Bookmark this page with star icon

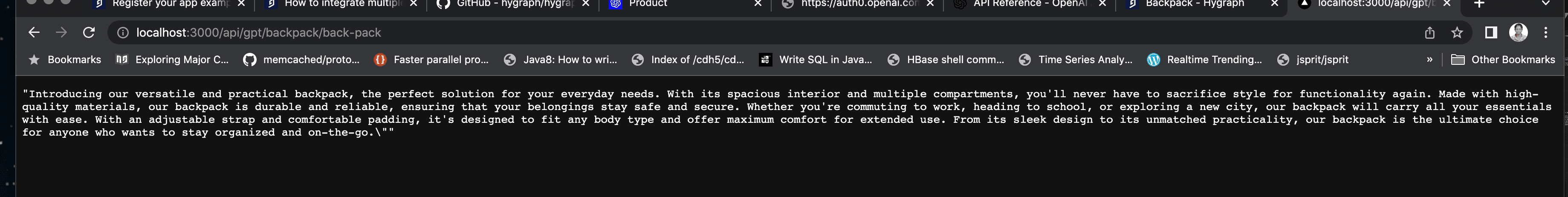(1457, 33)
